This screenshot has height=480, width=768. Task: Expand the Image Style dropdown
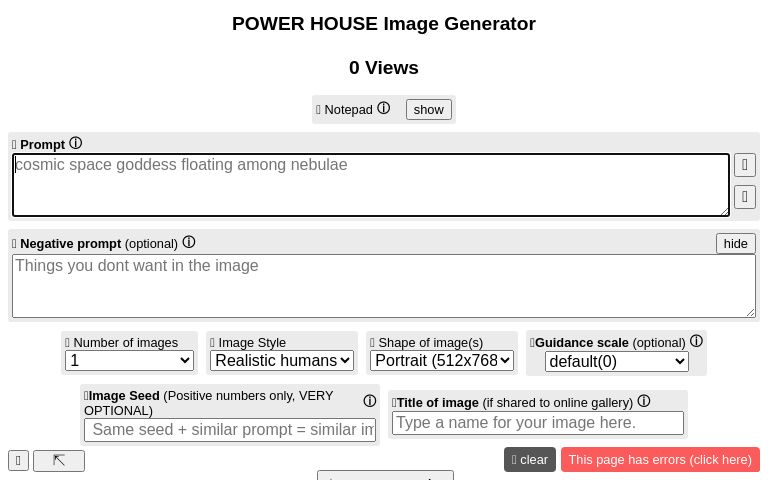pyautogui.click(x=282, y=360)
